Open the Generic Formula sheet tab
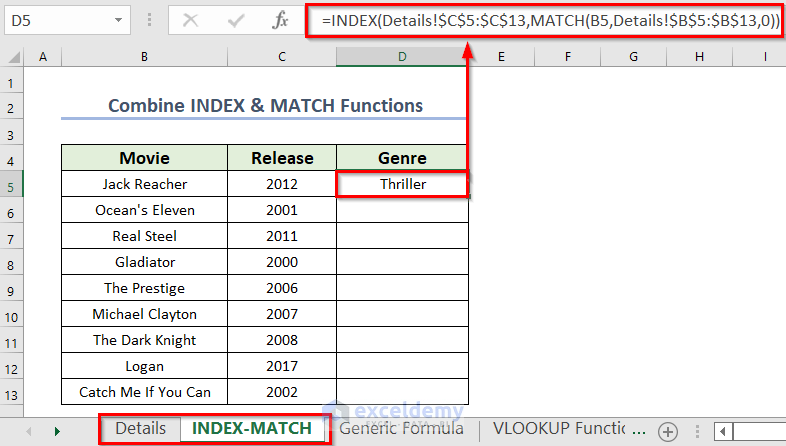786x446 pixels. pyautogui.click(x=402, y=429)
